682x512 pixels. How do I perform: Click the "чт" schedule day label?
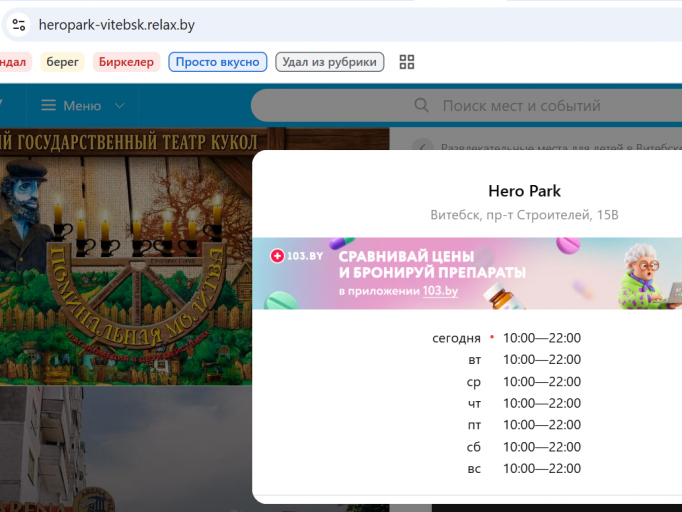click(x=474, y=404)
